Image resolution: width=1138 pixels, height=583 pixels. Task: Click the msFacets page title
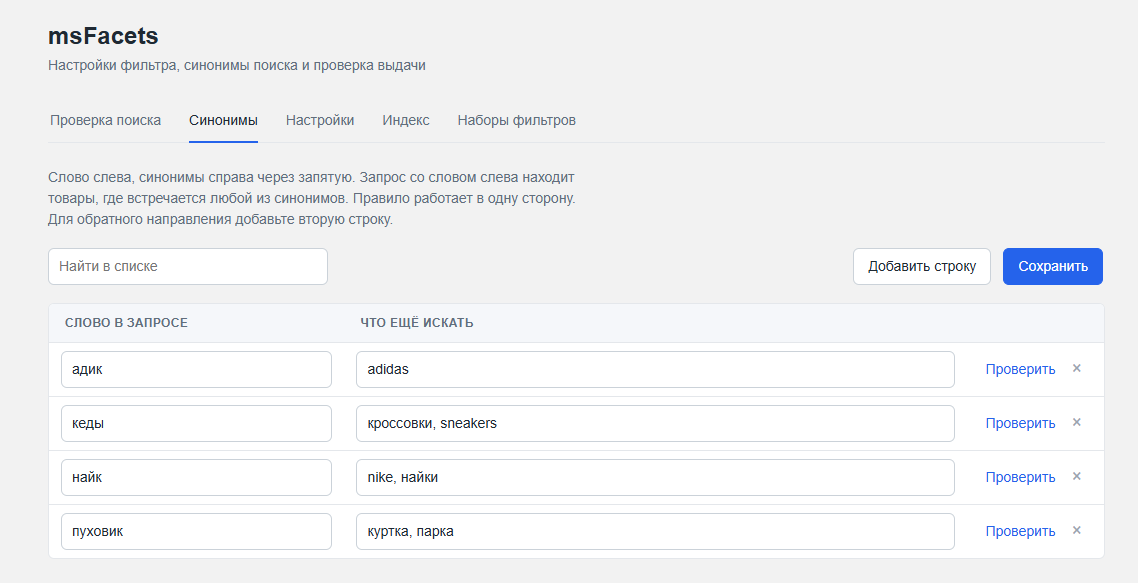[x=103, y=36]
